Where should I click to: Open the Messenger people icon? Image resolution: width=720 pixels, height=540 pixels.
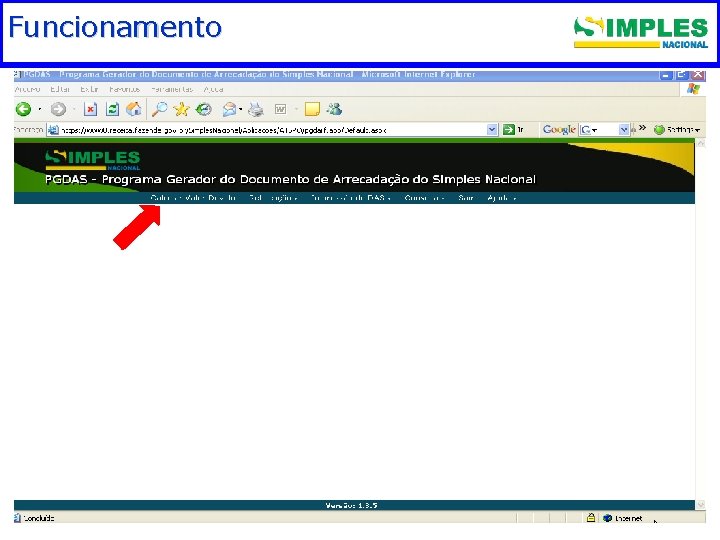pos(334,109)
